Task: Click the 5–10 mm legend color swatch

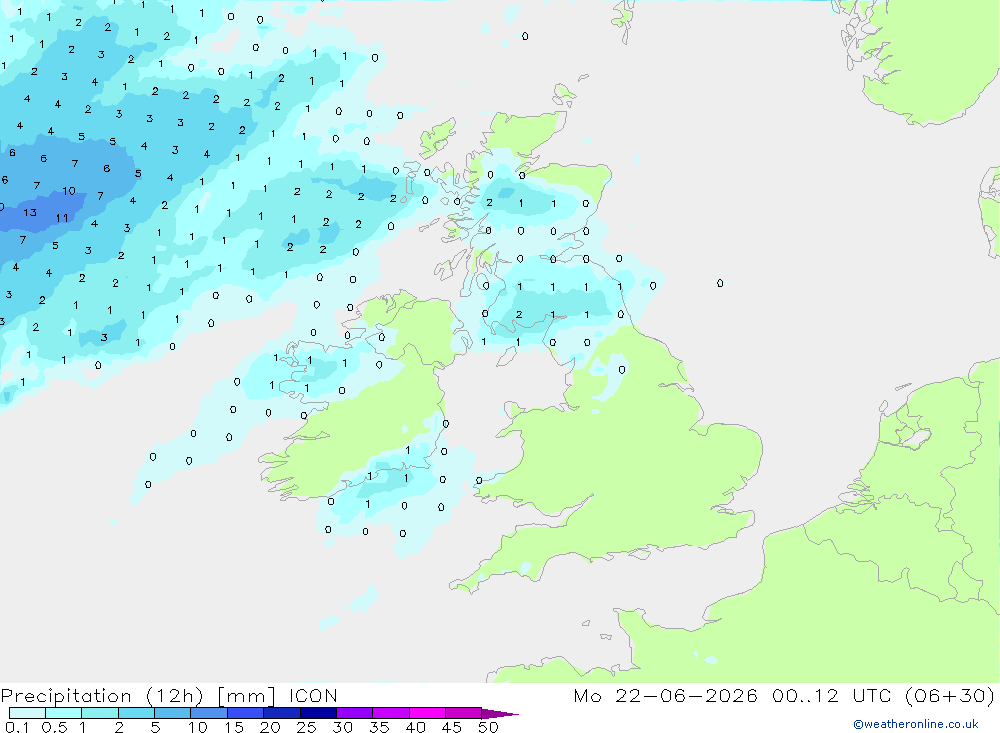Action: click(x=173, y=713)
